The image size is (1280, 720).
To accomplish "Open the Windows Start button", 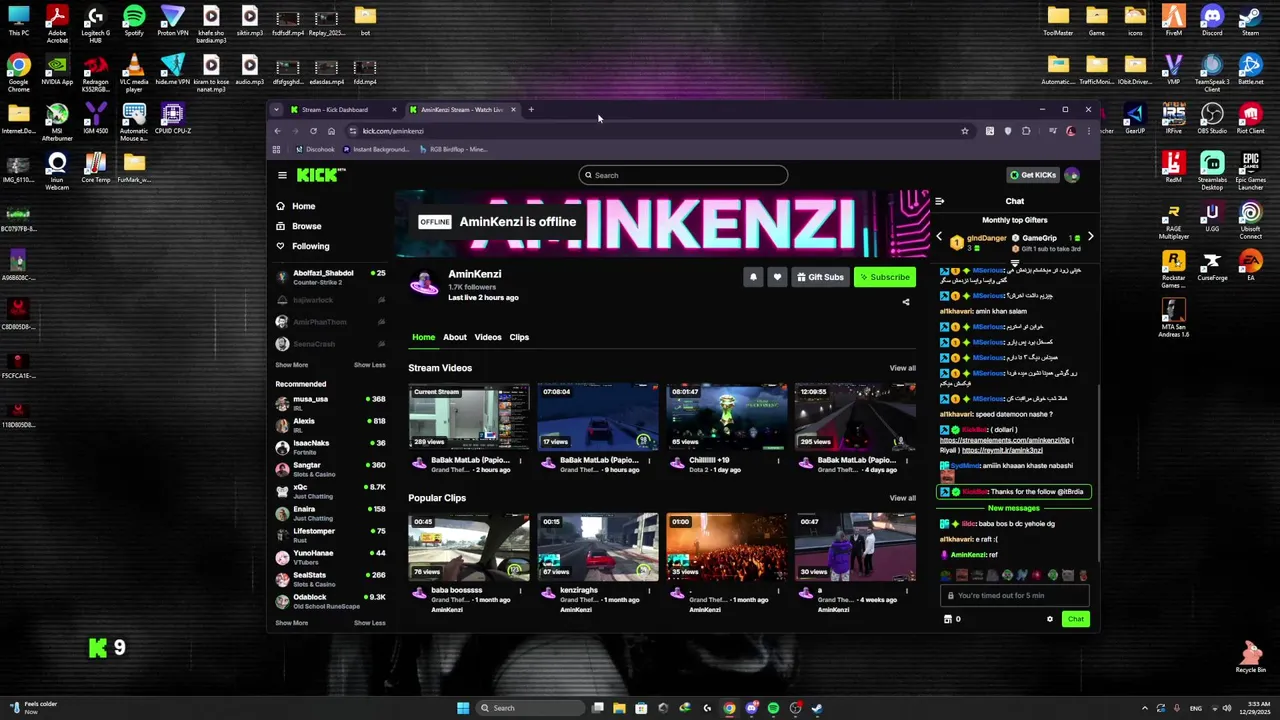I will point(463,708).
